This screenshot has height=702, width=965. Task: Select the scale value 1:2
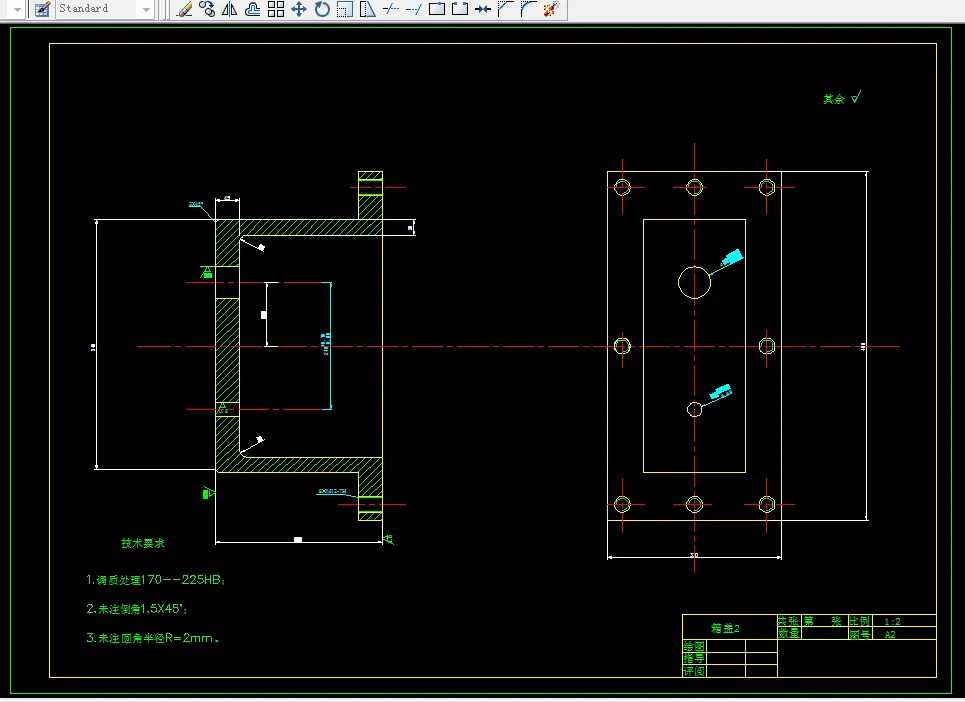(892, 621)
